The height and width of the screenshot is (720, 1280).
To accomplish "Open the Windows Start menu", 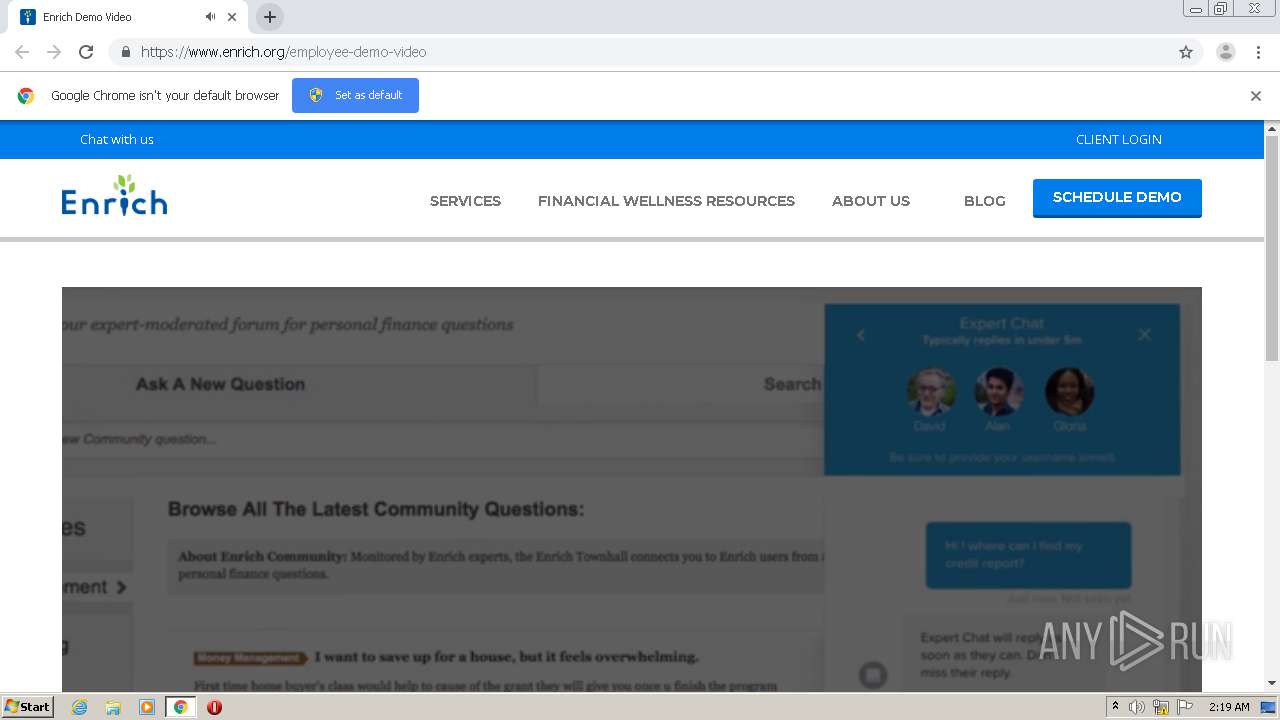I will [27, 707].
